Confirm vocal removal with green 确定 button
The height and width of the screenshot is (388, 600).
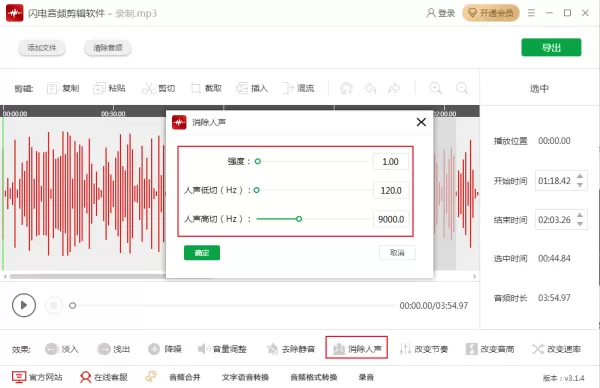pyautogui.click(x=202, y=253)
